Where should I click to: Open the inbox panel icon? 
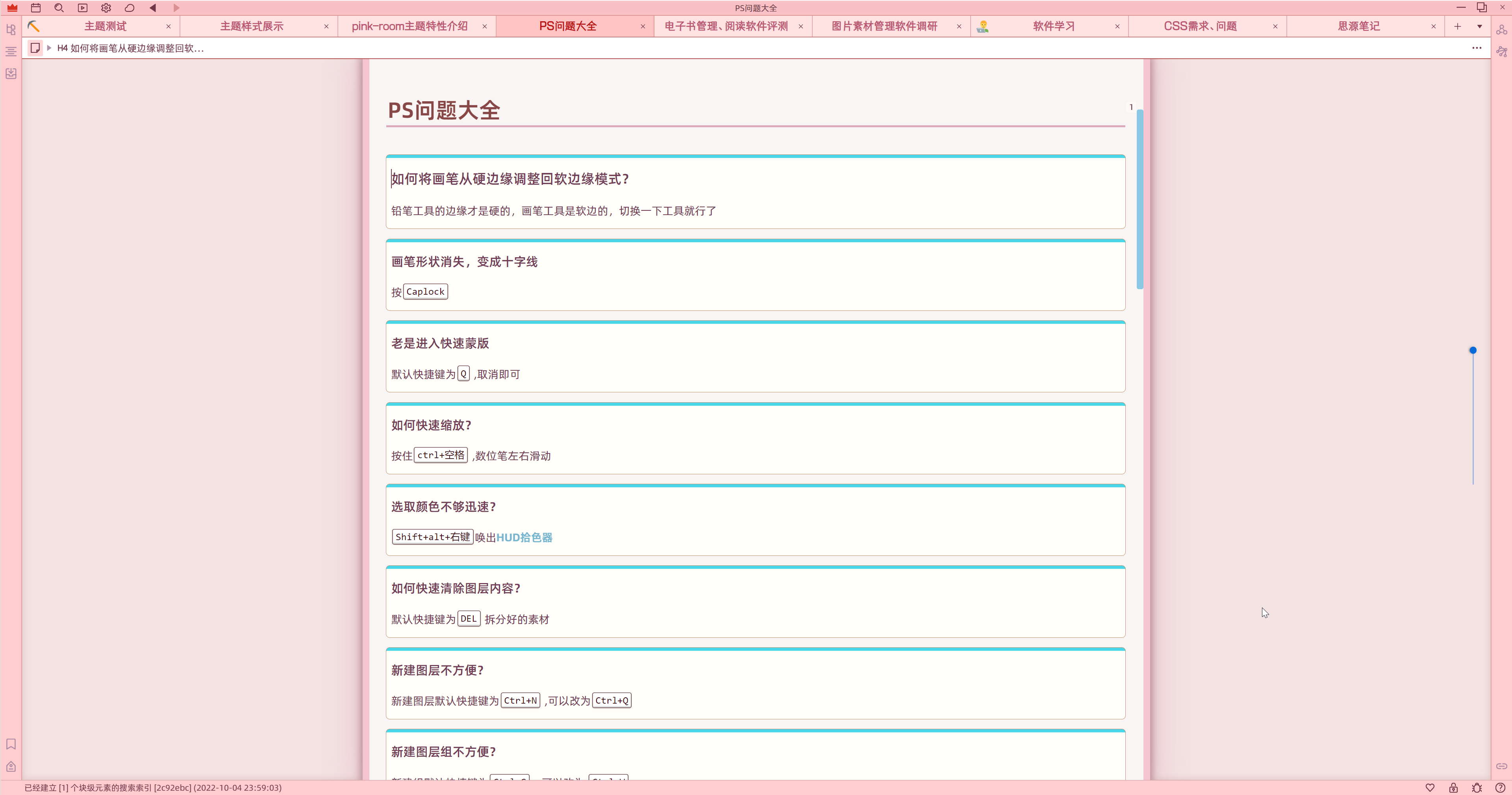click(x=11, y=73)
